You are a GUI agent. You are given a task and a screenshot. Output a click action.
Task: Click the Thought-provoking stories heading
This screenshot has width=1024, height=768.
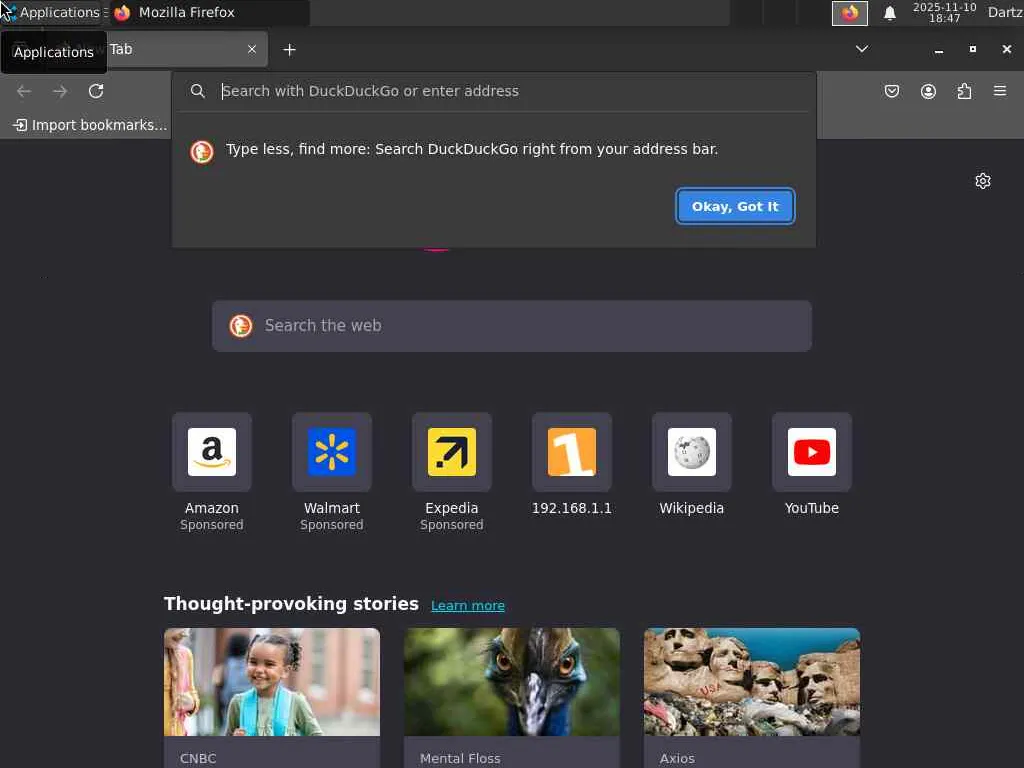coord(291,603)
